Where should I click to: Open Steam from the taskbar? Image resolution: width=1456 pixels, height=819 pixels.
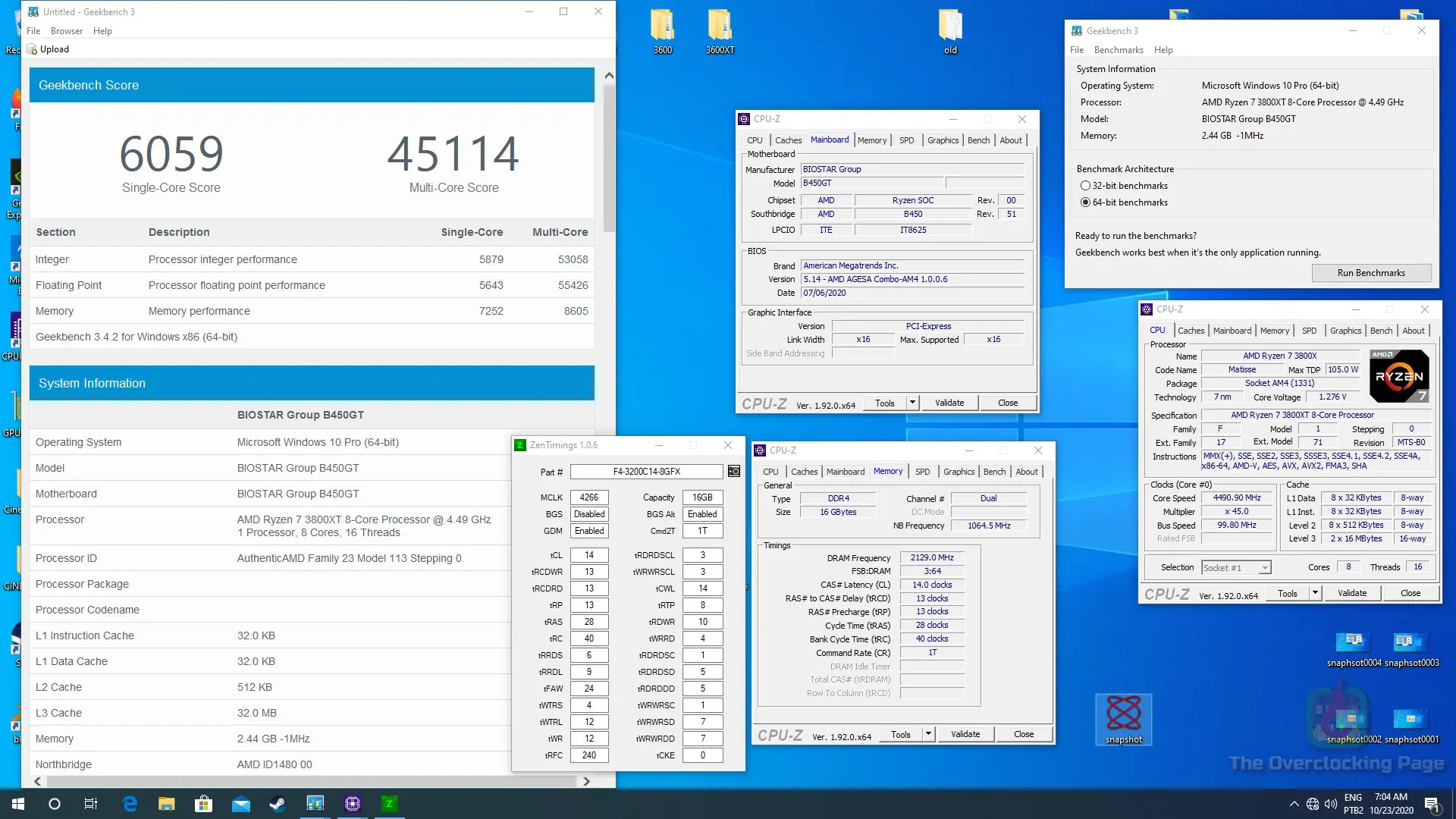(x=278, y=804)
